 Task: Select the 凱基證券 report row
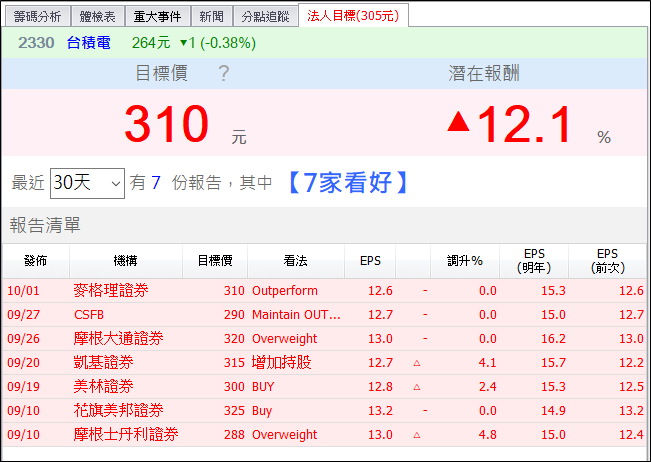point(324,363)
